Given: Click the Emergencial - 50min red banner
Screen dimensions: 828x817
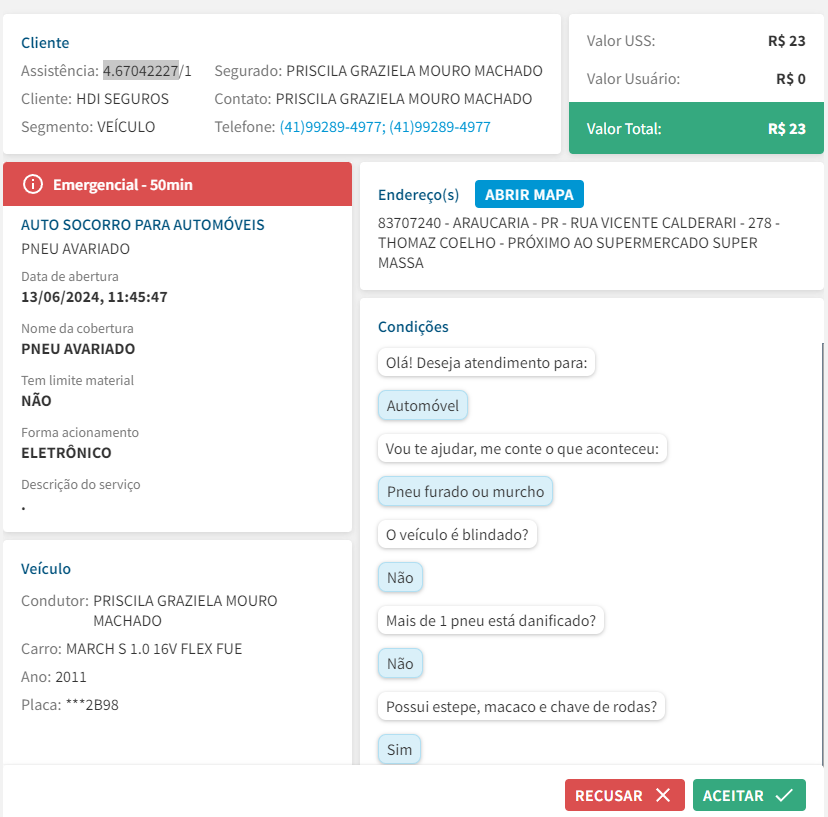Looking at the screenshot, I should click(178, 184).
